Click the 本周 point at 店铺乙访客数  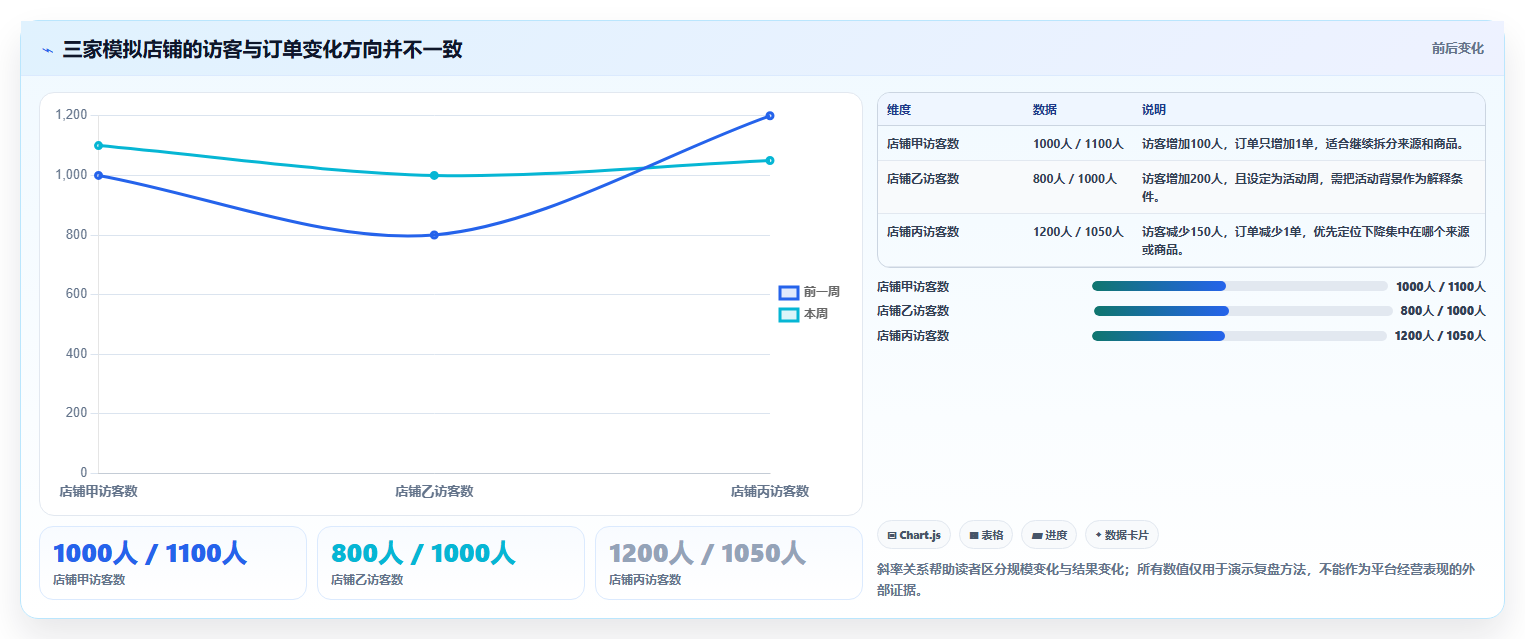click(x=434, y=175)
